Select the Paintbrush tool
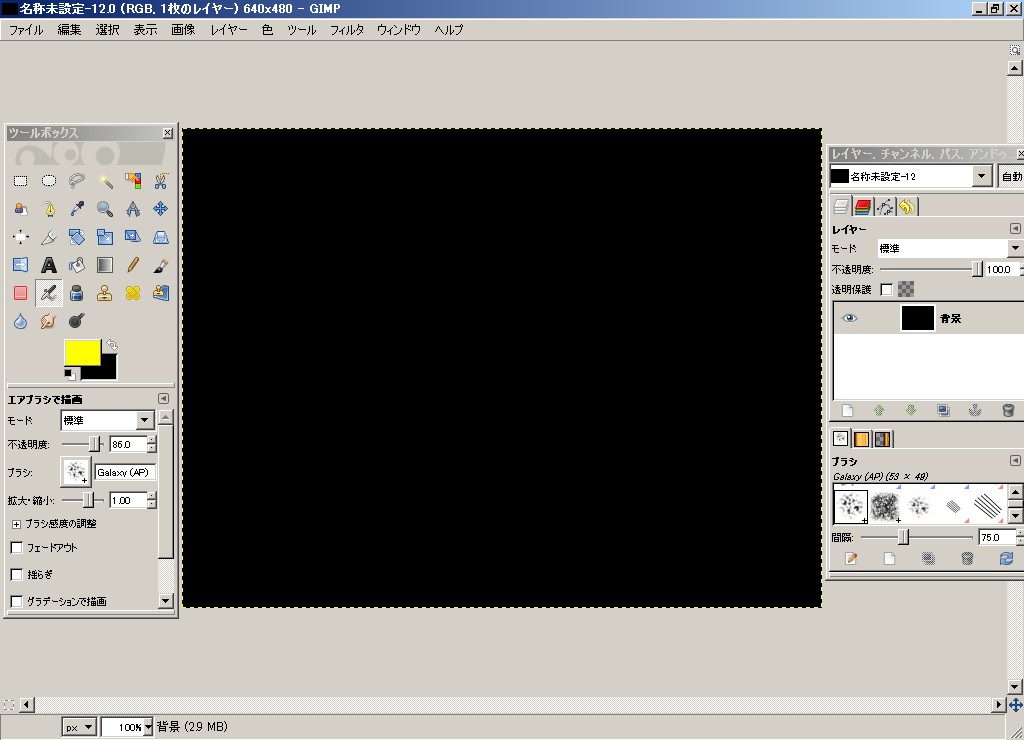The image size is (1024, 740). point(161,265)
